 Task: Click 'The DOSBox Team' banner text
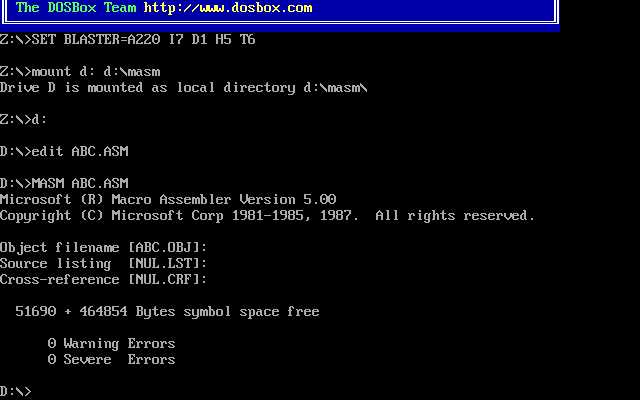pyautogui.click(x=76, y=7)
